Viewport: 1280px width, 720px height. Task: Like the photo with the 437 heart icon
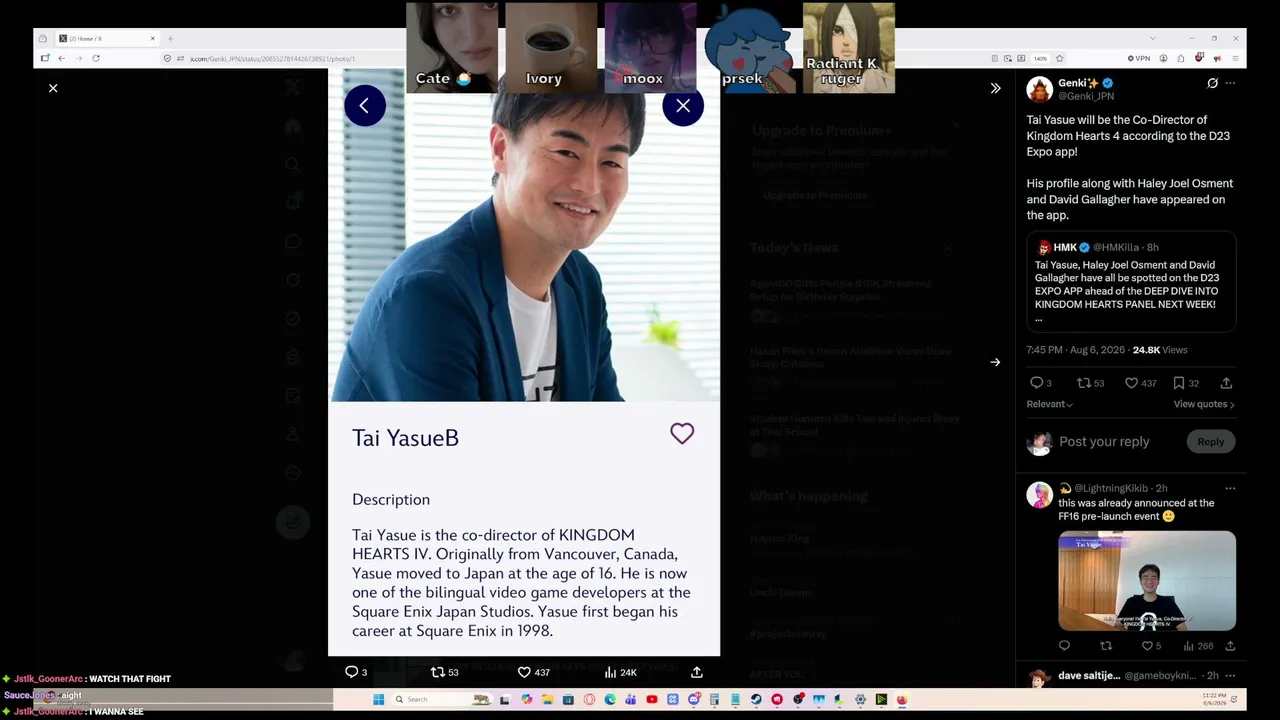click(x=533, y=672)
